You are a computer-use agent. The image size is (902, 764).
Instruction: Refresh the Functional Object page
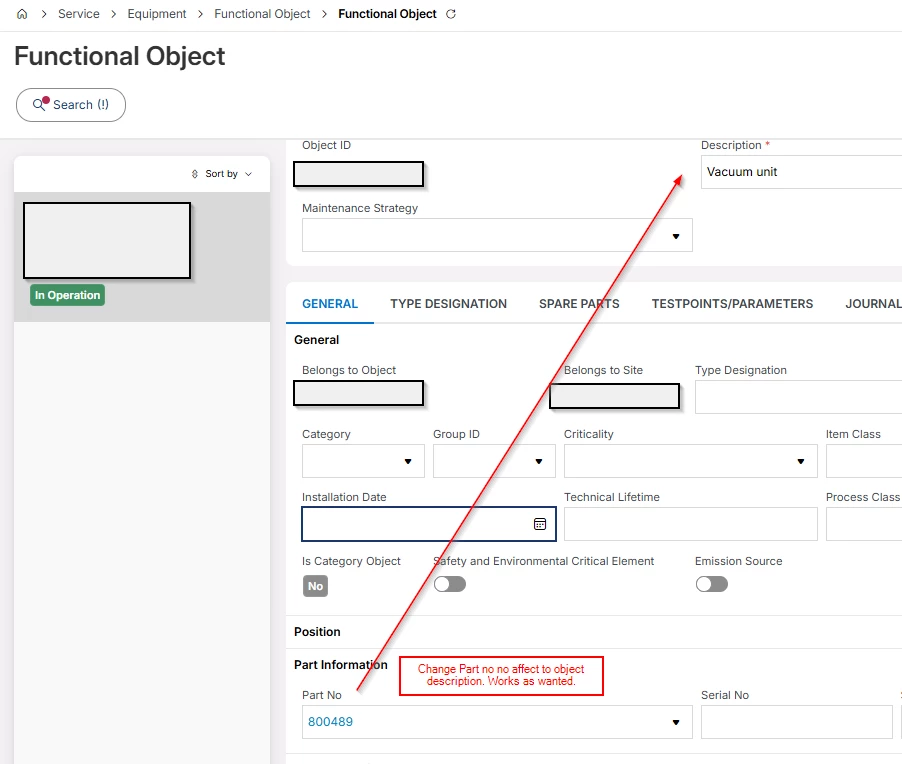(x=451, y=14)
